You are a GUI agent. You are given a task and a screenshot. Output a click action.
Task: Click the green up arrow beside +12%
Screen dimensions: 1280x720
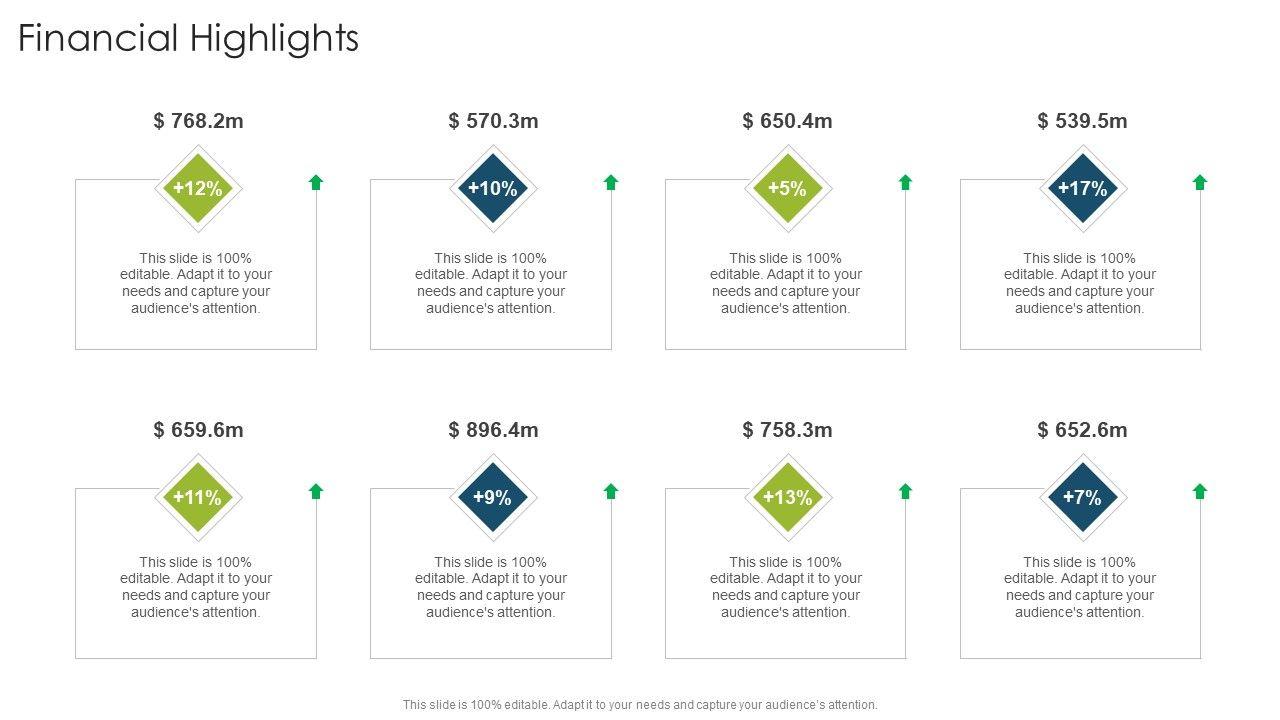pos(316,182)
